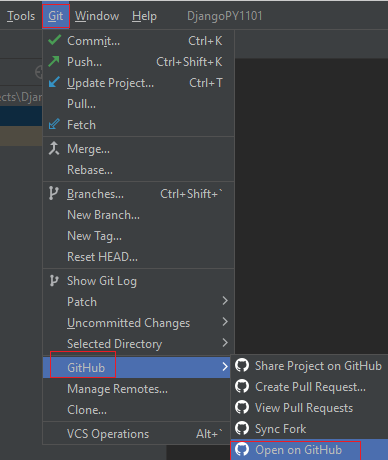Expand the Selected Directory submenu arrow
This screenshot has height=460, width=388.
click(x=225, y=343)
